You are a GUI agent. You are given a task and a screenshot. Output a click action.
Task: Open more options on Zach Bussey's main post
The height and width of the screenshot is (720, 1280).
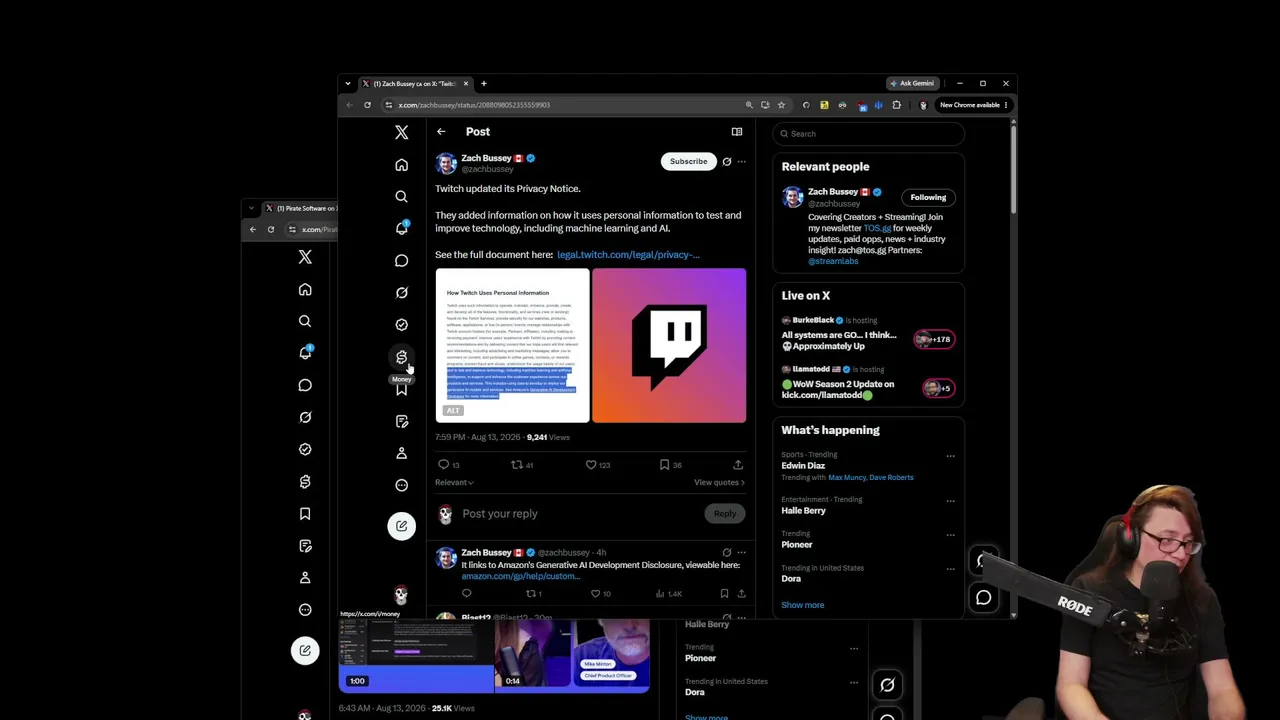coord(741,161)
